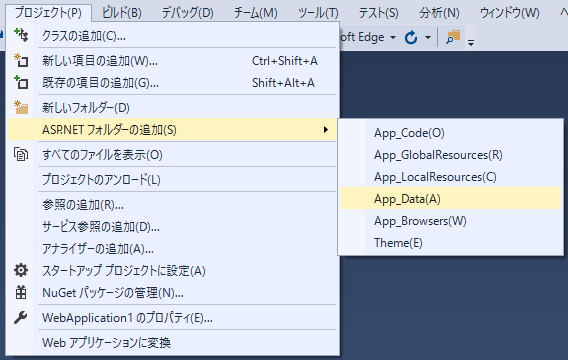This screenshot has width=568, height=360.
Task: Open the ビルド(B) menu
Action: [121, 13]
